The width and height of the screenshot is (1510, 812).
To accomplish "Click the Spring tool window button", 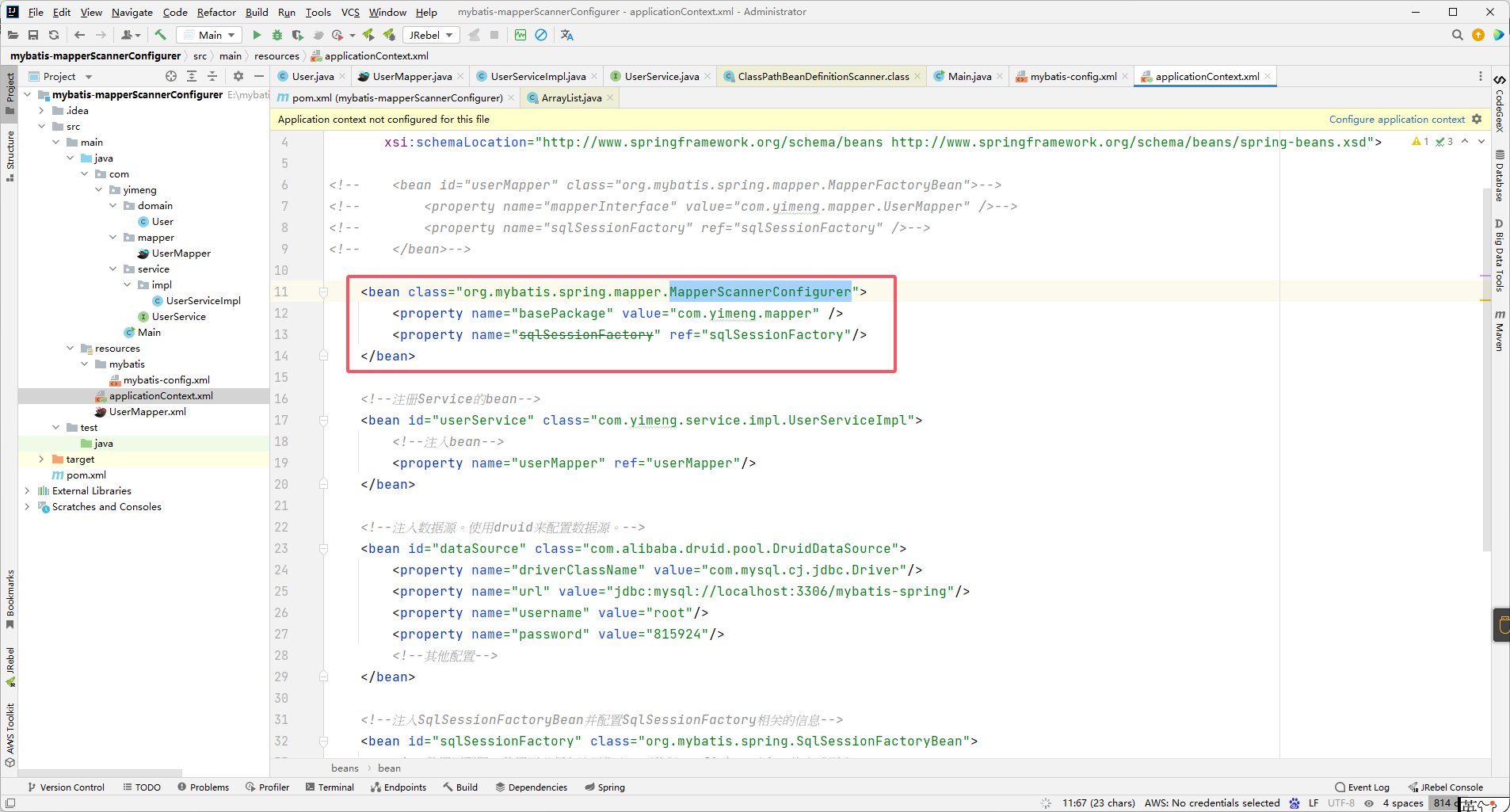I will pos(604,787).
